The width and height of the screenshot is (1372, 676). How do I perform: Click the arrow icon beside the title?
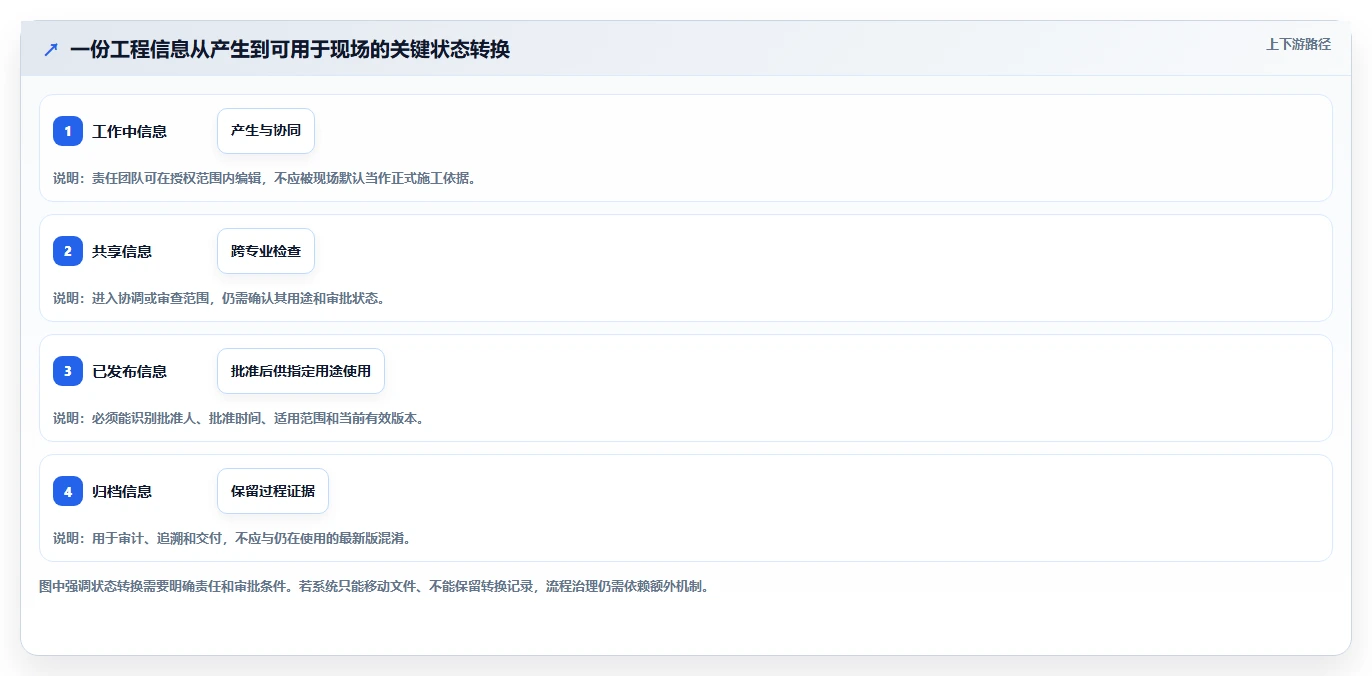[x=51, y=49]
